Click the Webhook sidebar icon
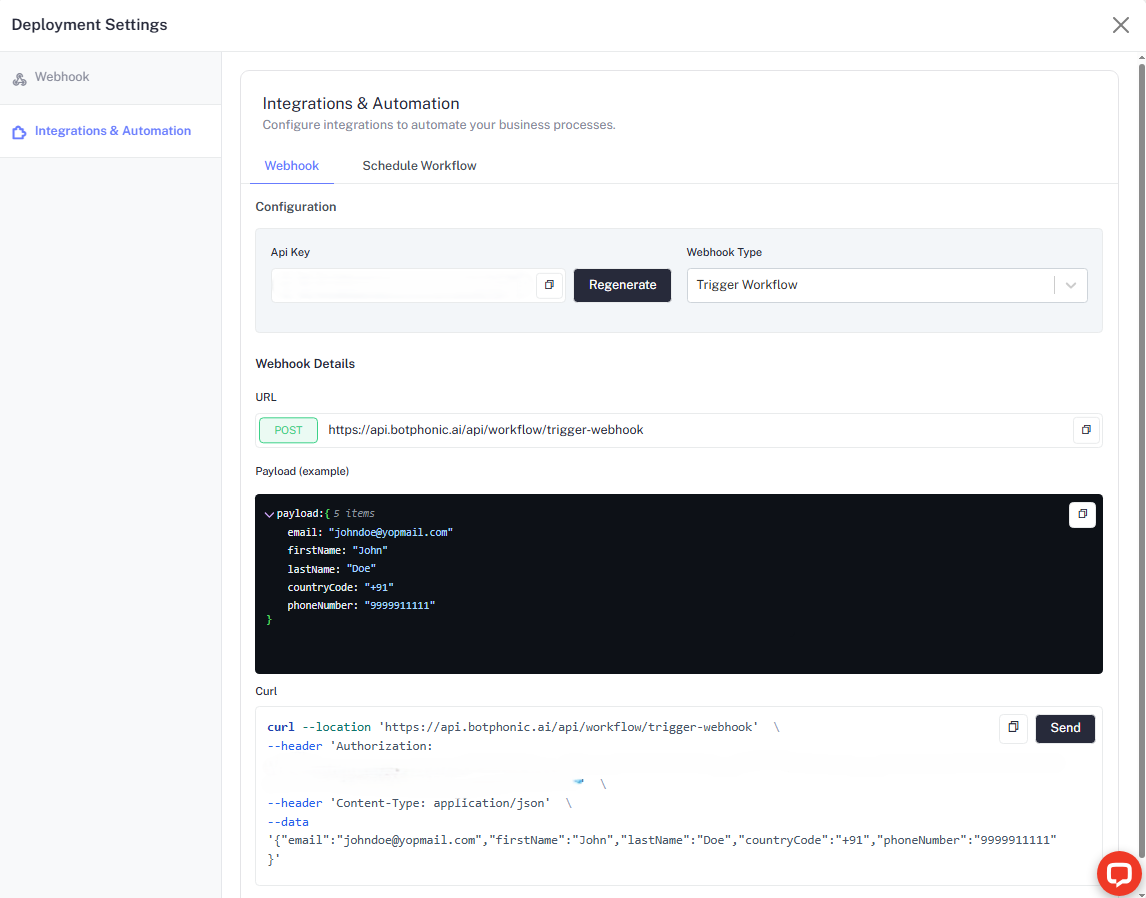Viewport: 1146px width, 898px height. point(20,77)
